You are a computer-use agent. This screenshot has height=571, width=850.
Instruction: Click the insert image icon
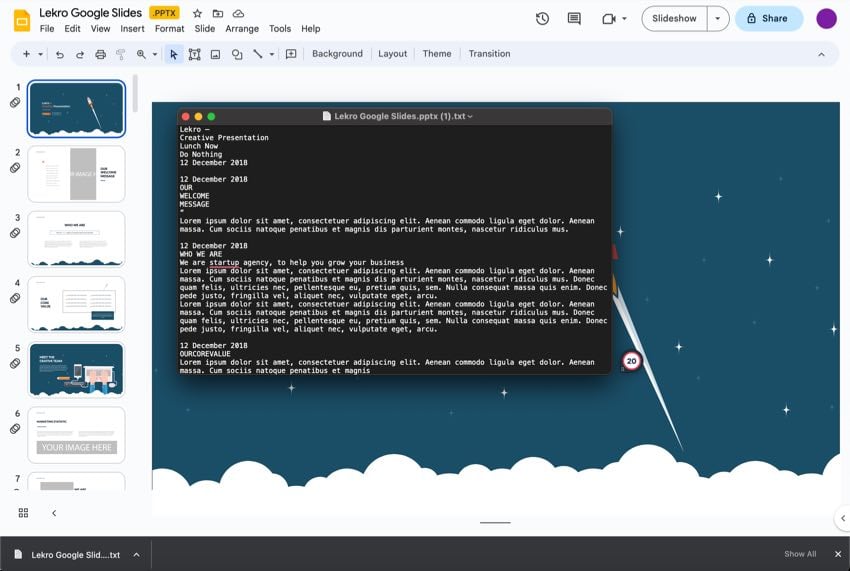215,54
